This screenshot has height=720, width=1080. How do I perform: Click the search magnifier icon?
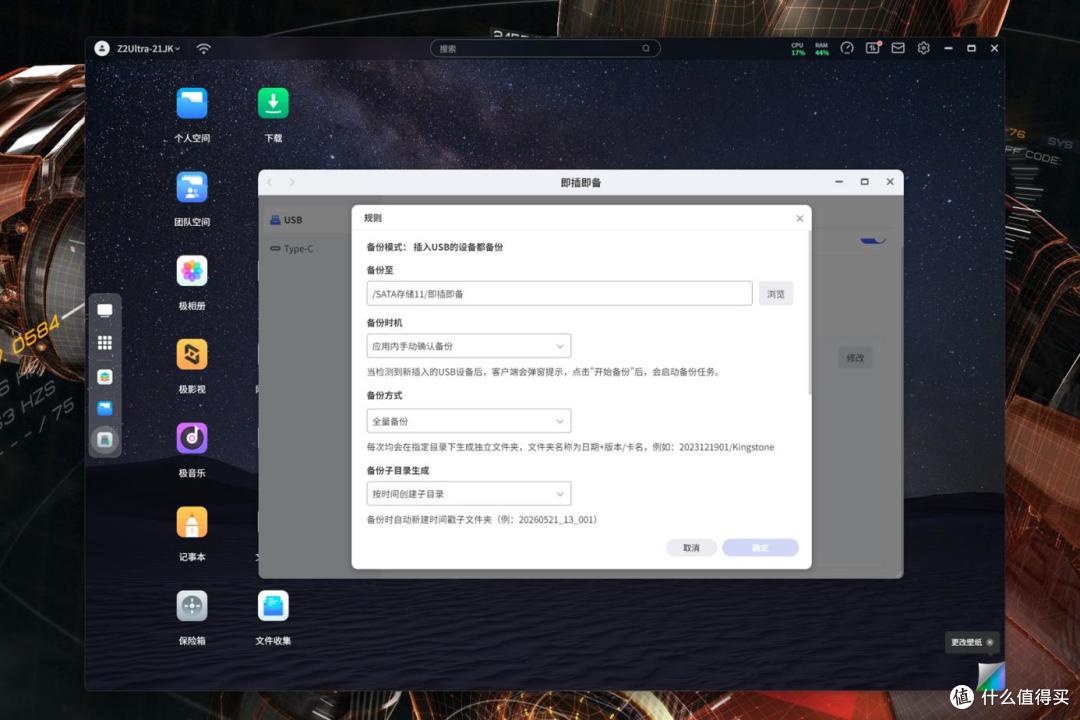click(x=646, y=48)
